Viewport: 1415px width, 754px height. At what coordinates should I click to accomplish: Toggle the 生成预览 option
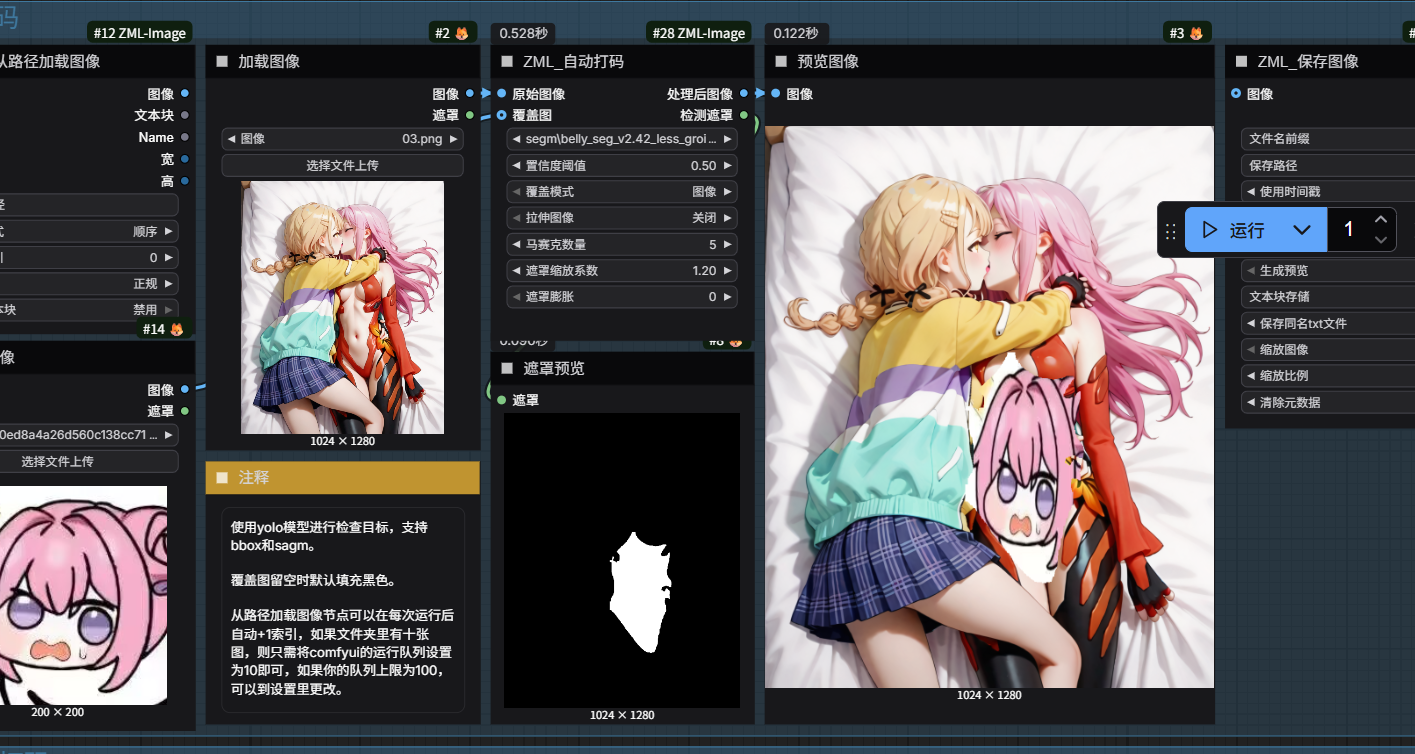[1328, 271]
